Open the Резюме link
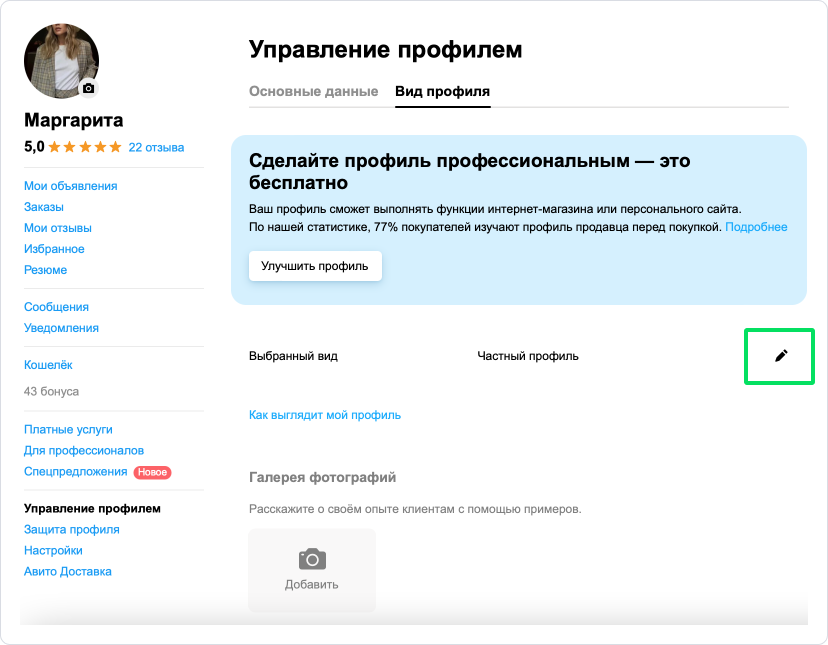 coord(45,270)
